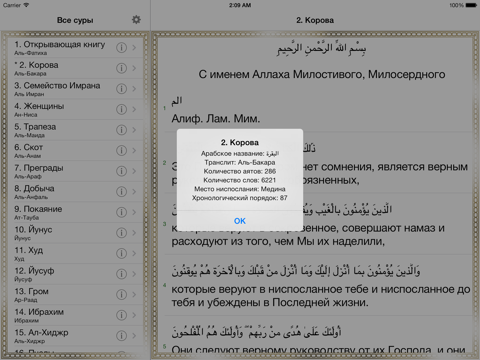Click the 'Все суры' list title
480x360 pixels.
(75, 20)
